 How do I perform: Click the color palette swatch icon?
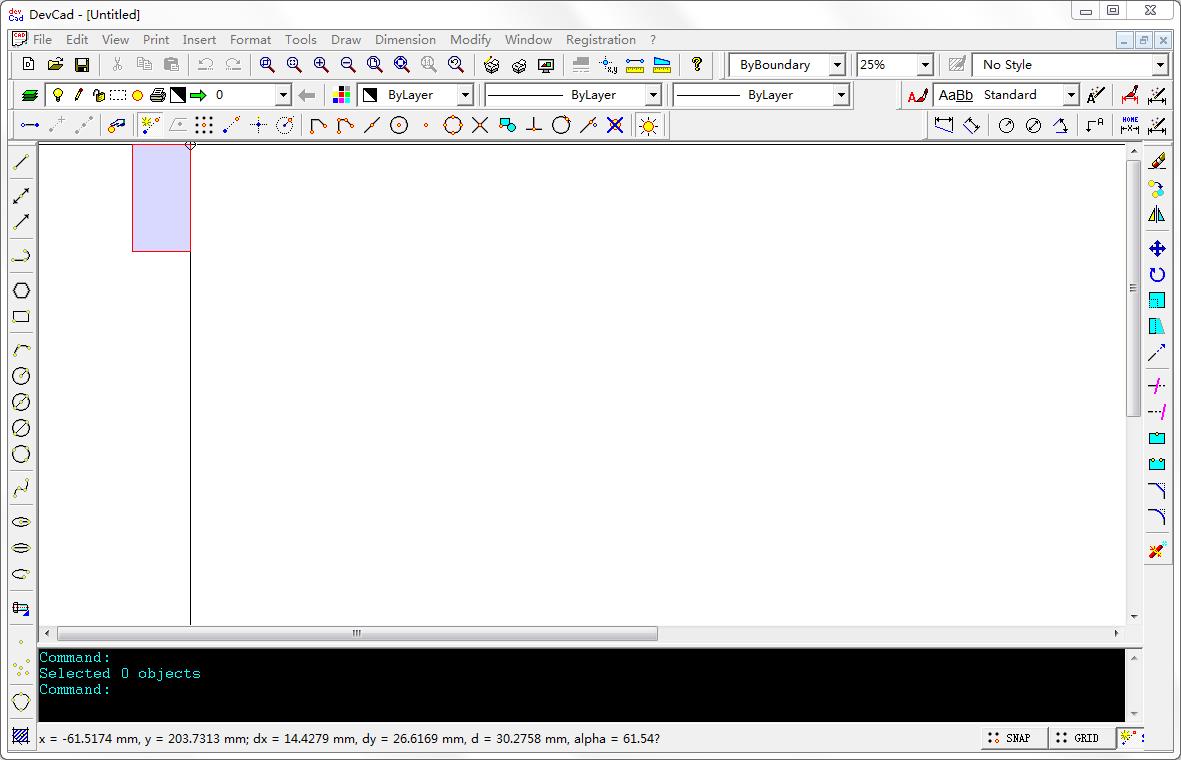342,95
